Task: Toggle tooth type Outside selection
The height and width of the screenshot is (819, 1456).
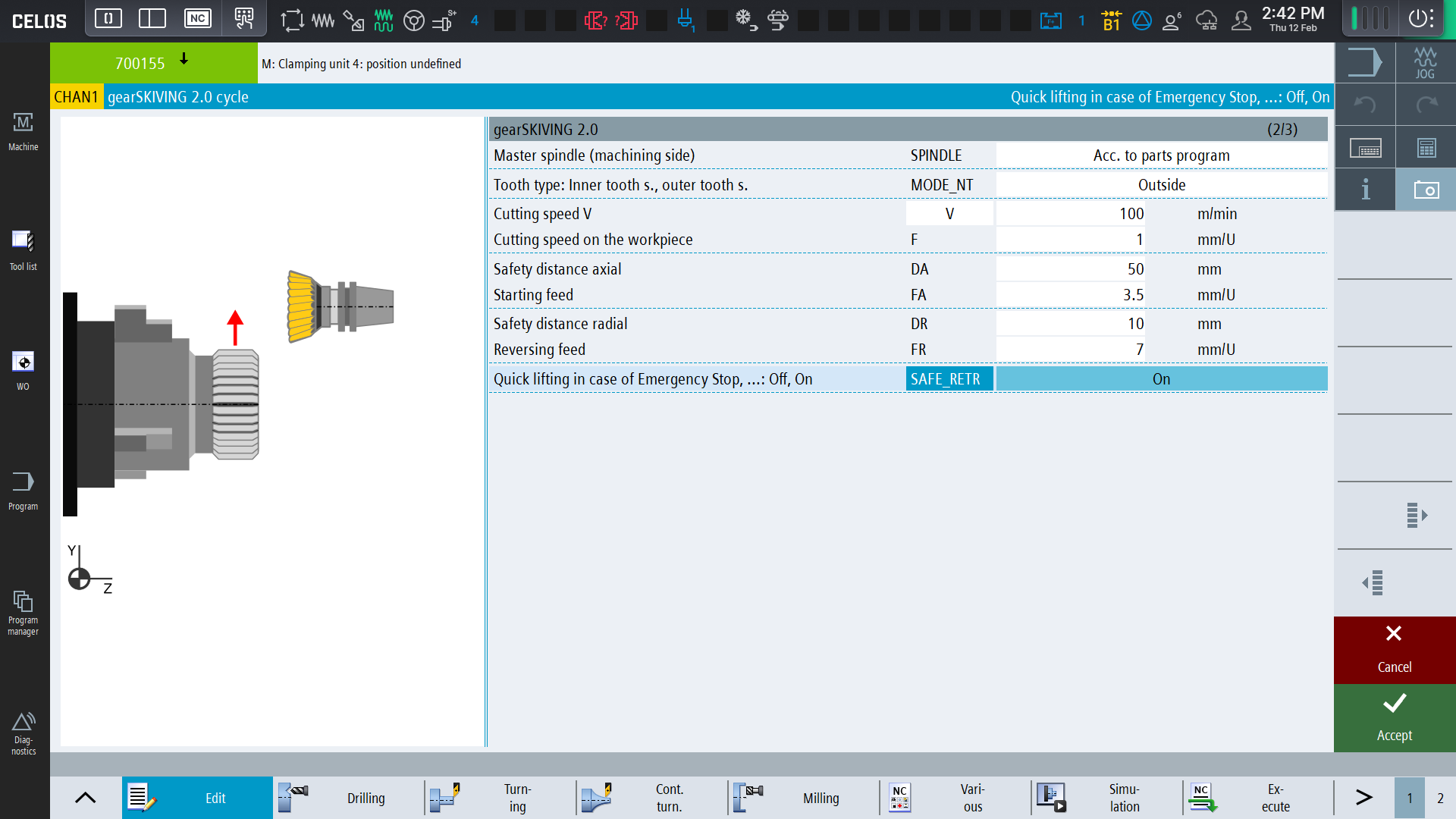Action: 1161,185
